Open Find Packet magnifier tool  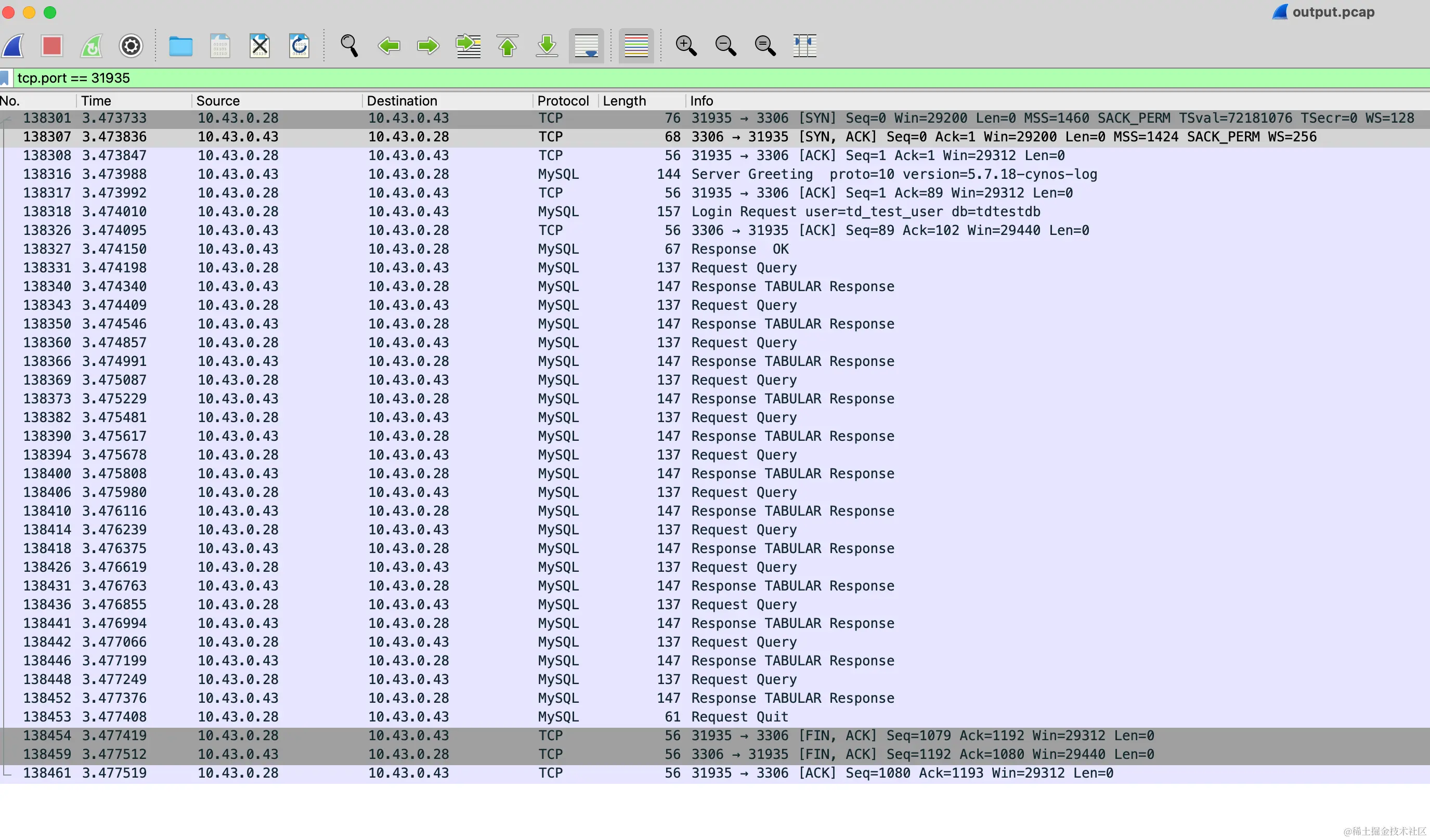(349, 46)
